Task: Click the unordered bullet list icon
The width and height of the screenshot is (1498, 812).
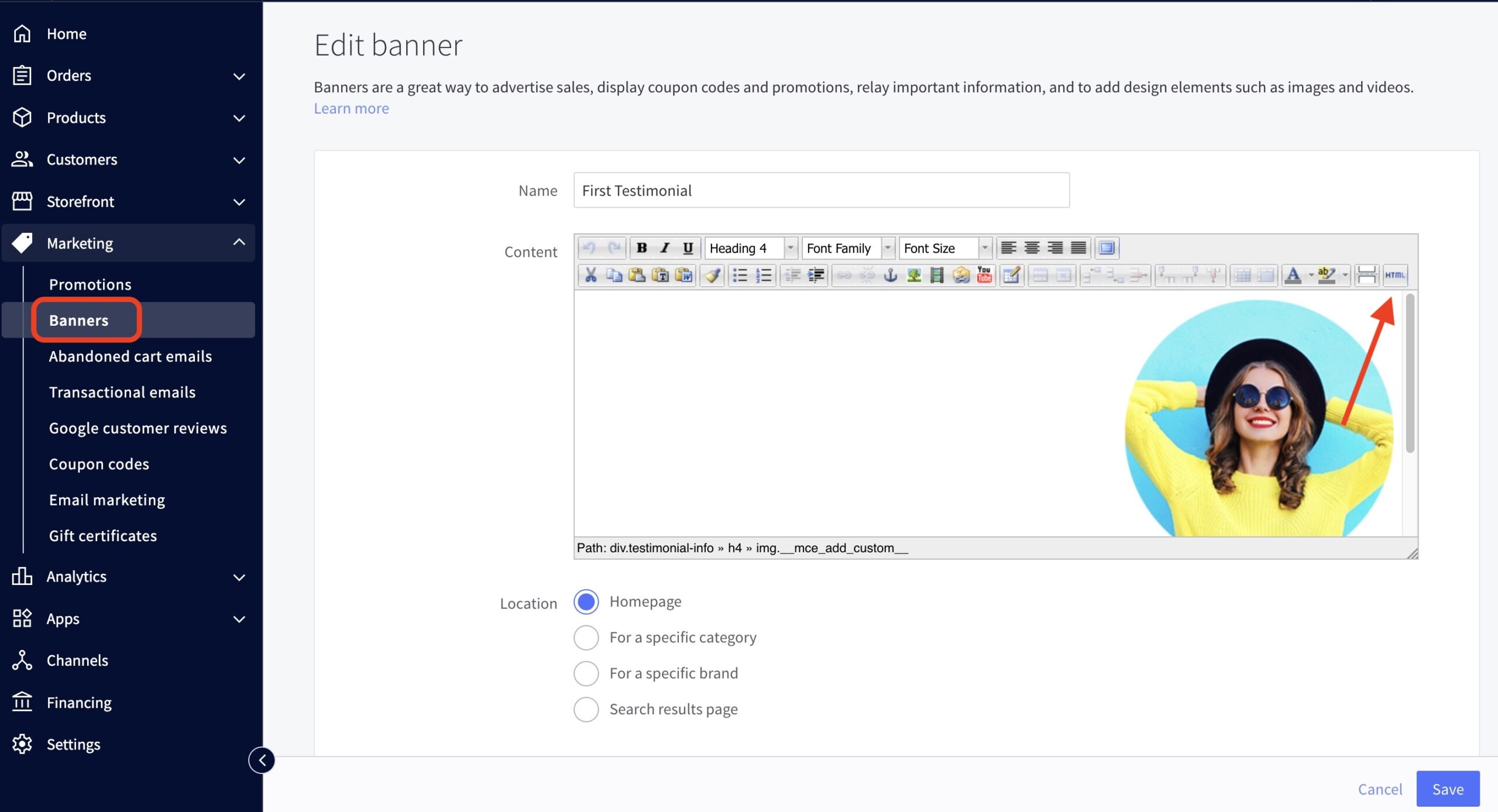Action: click(740, 275)
